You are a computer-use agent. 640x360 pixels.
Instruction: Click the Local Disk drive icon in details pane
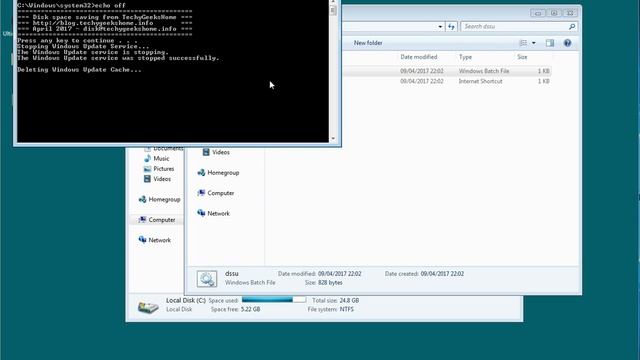pos(148,307)
